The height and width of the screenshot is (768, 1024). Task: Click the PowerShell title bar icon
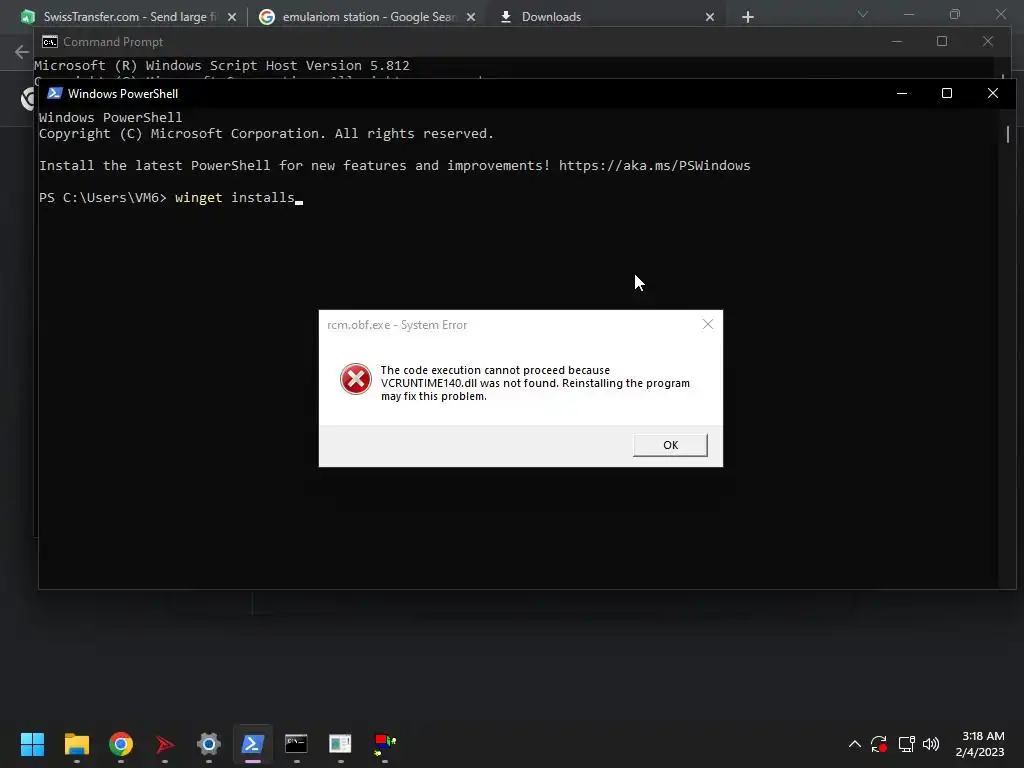click(55, 93)
